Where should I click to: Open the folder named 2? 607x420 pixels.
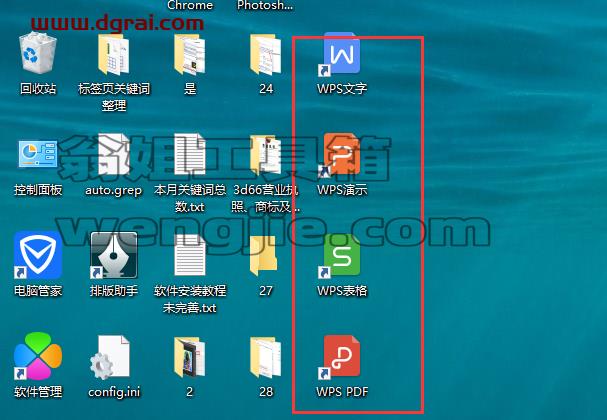(x=190, y=357)
